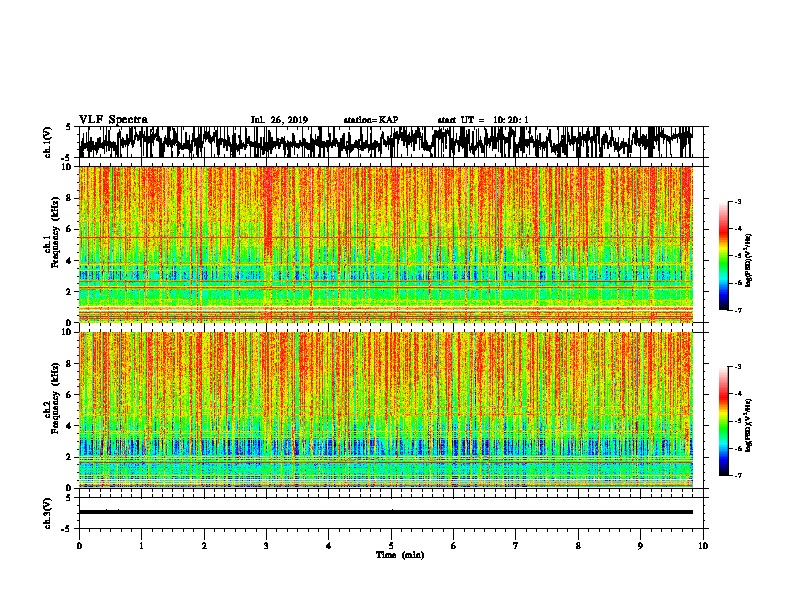
Task: Click time axis tick label "8"
Action: click(578, 546)
